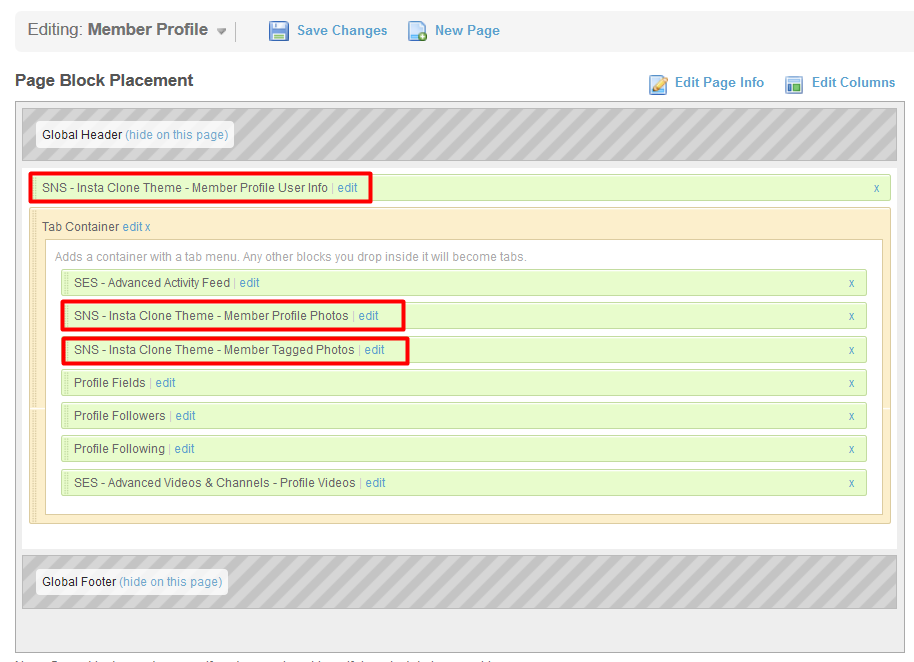
Task: Remove the Member Profile User Info block
Action: (x=876, y=188)
